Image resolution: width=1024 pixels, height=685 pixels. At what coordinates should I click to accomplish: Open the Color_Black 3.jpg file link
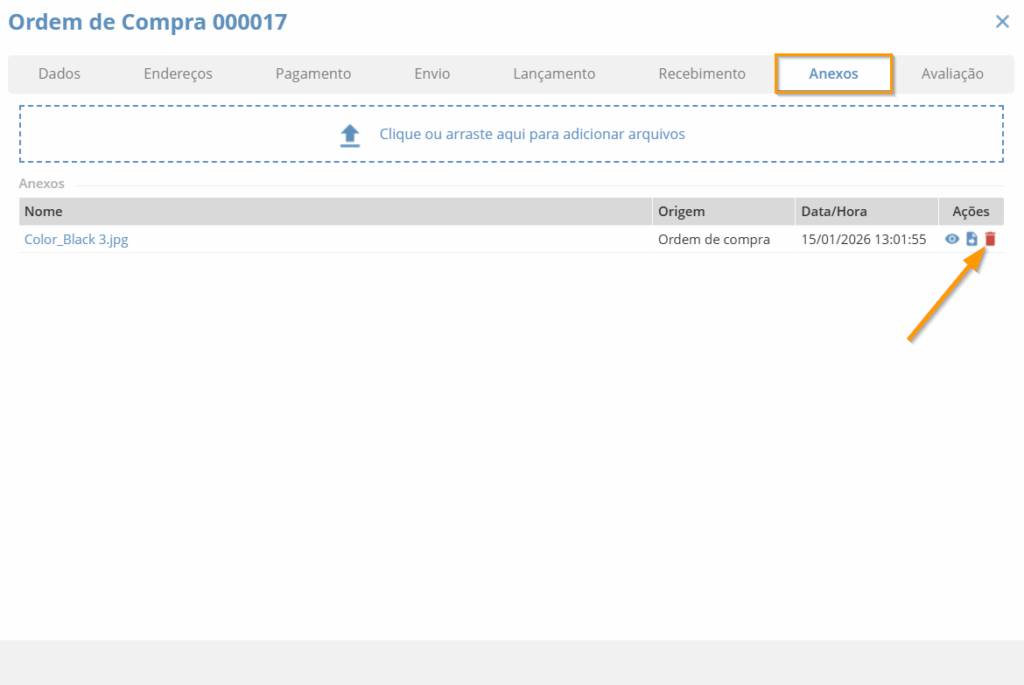76,240
